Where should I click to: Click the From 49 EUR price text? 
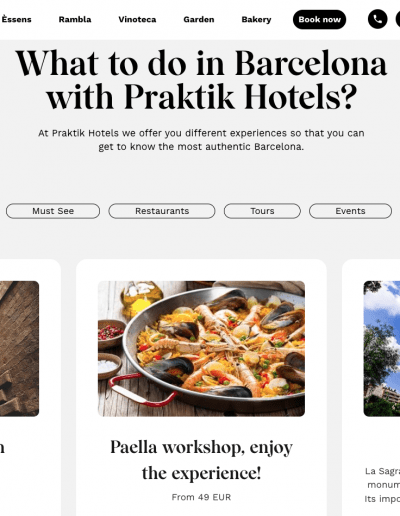201,497
